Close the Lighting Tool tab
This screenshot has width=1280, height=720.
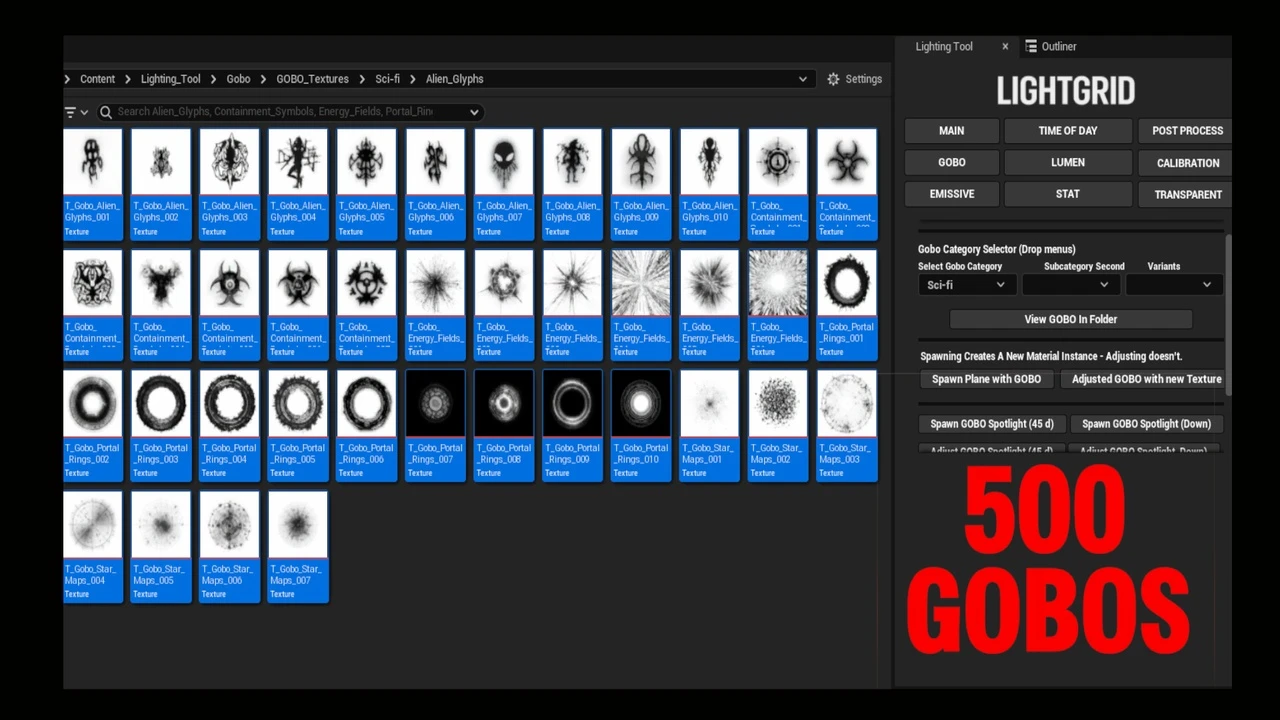coord(1005,47)
